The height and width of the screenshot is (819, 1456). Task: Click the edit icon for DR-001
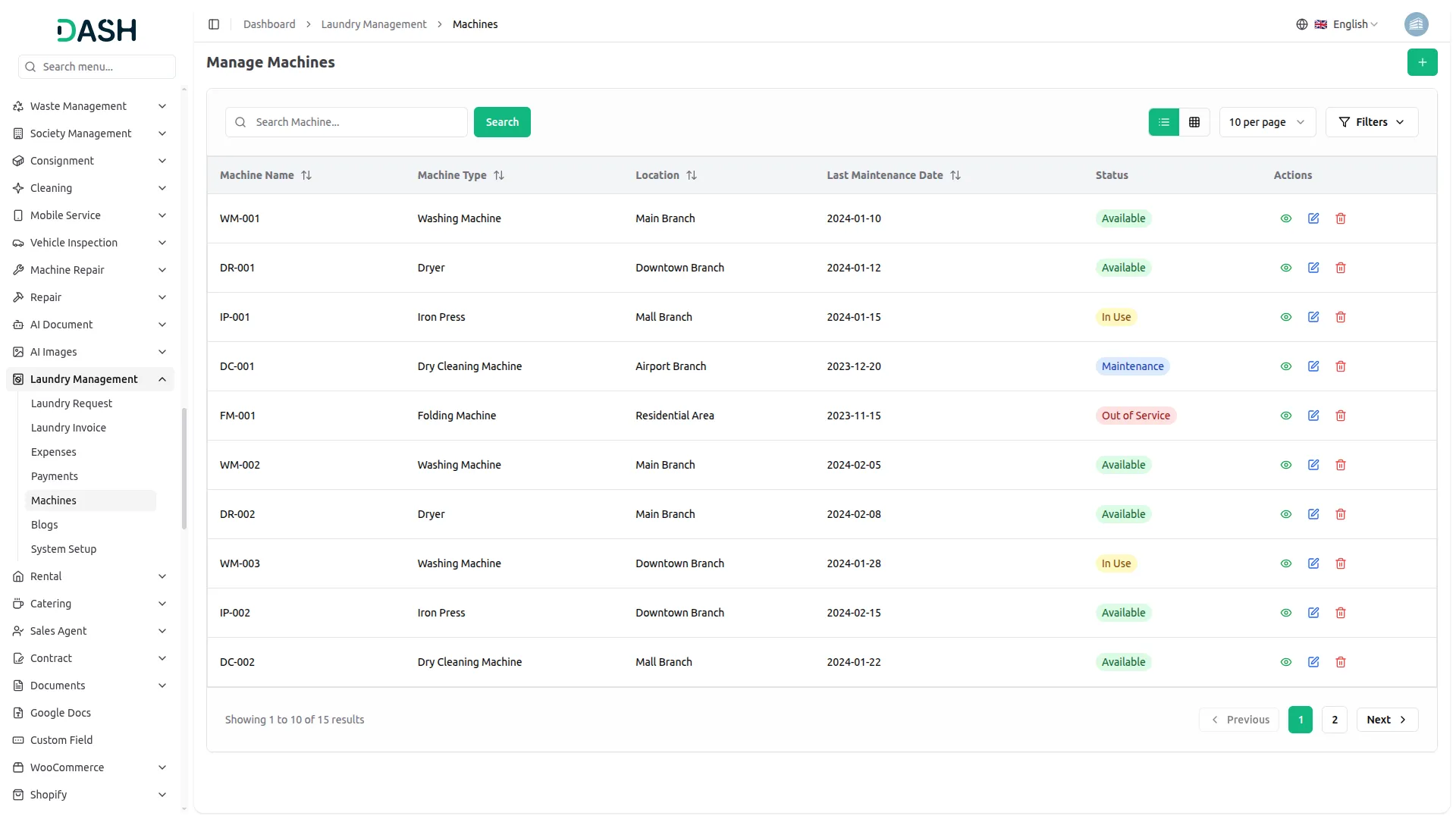[1313, 267]
